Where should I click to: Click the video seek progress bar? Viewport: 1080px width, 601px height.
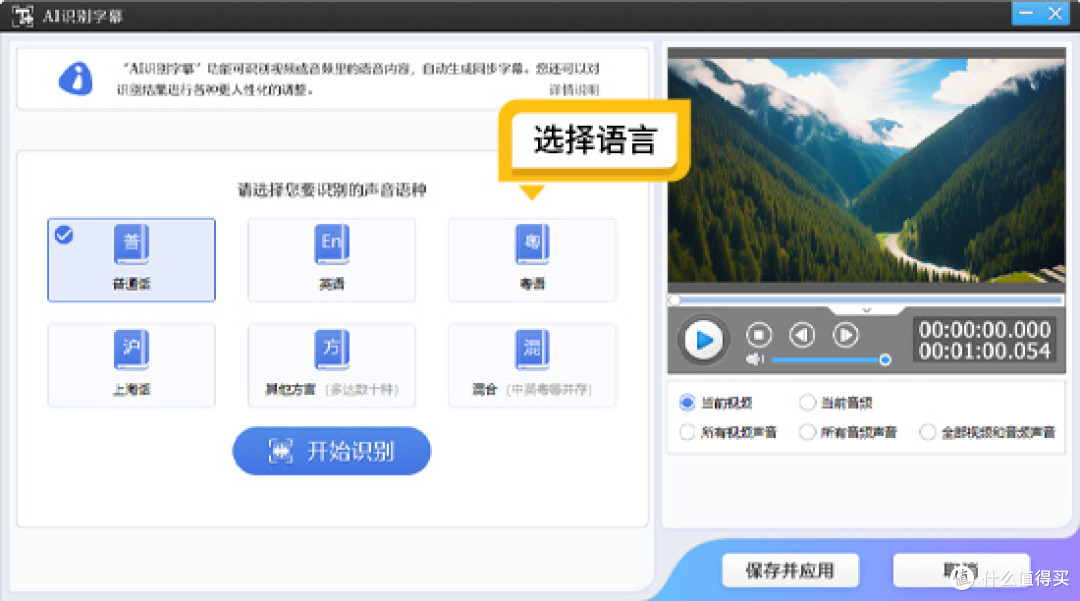coord(866,300)
